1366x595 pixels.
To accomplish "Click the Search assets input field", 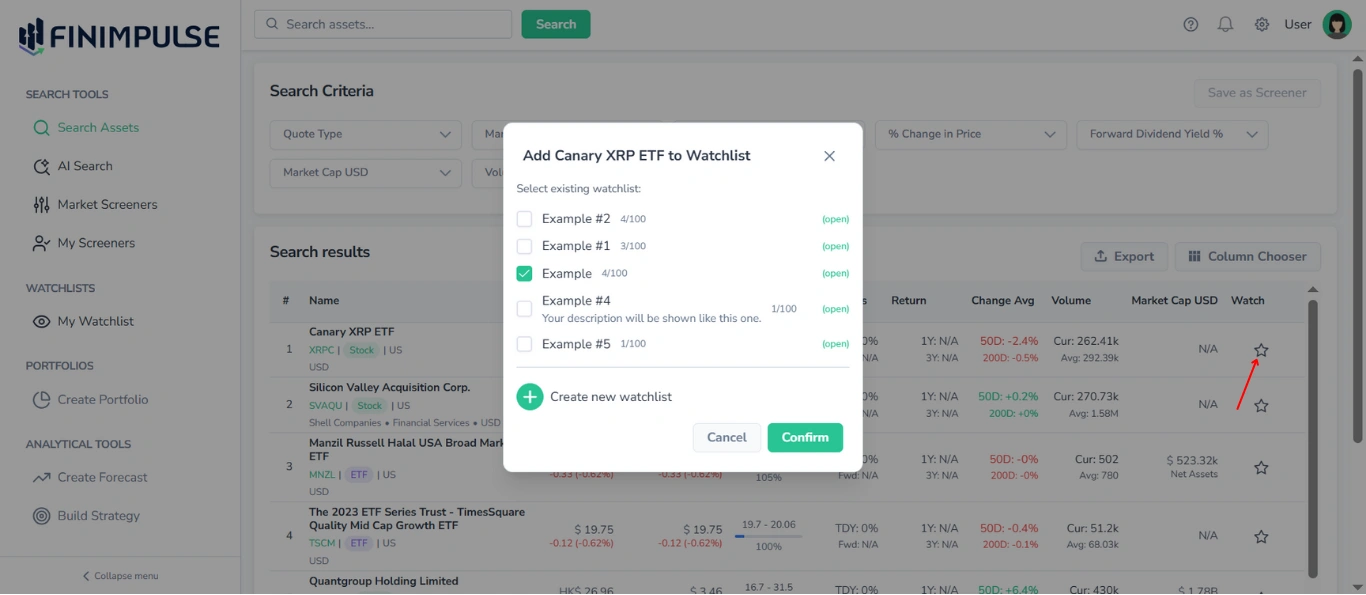I will click(382, 23).
